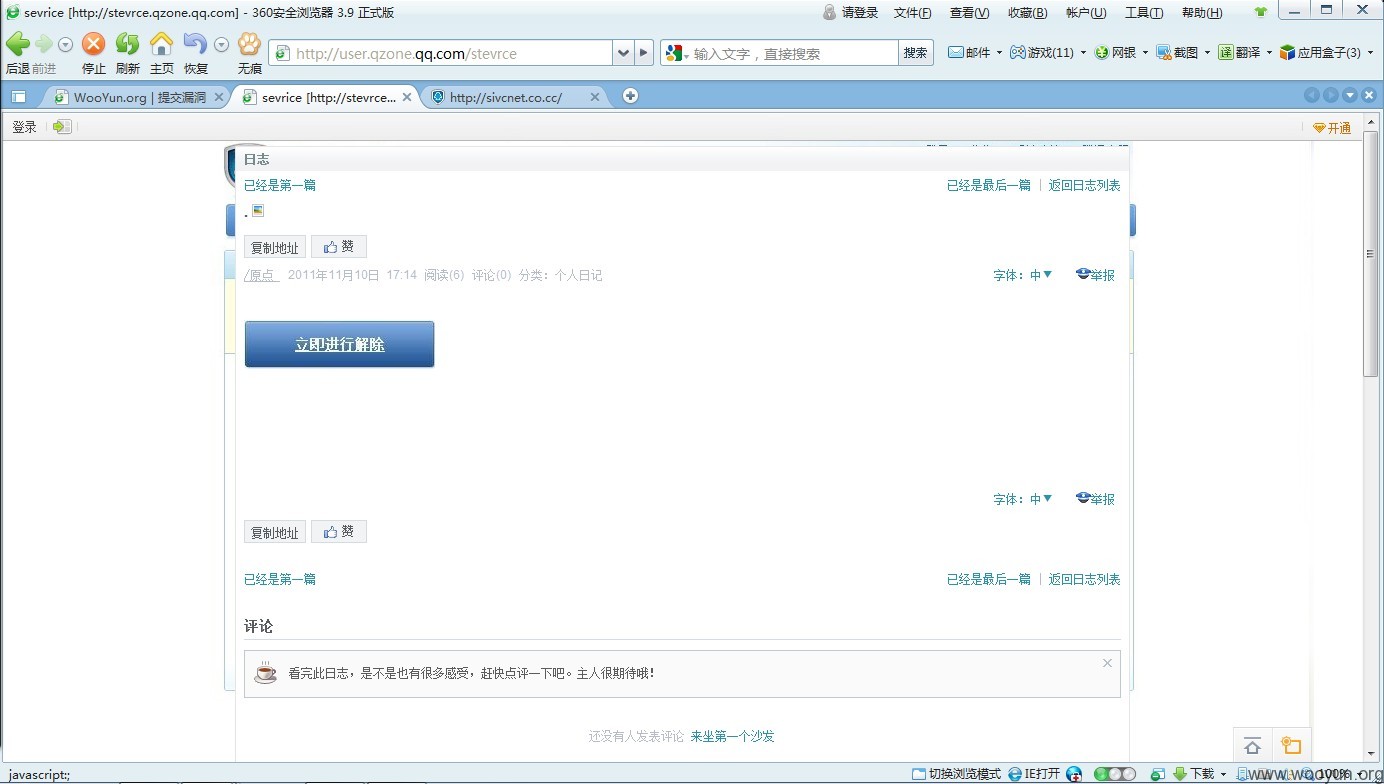Expand the 翻译 dropdown arrow
The height and width of the screenshot is (784, 1384).
tap(1269, 53)
